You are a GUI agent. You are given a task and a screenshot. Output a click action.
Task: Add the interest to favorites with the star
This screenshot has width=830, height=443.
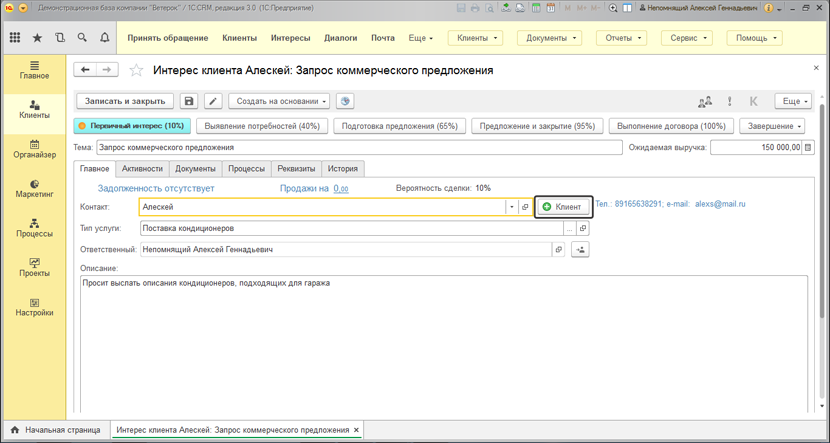pyautogui.click(x=136, y=71)
